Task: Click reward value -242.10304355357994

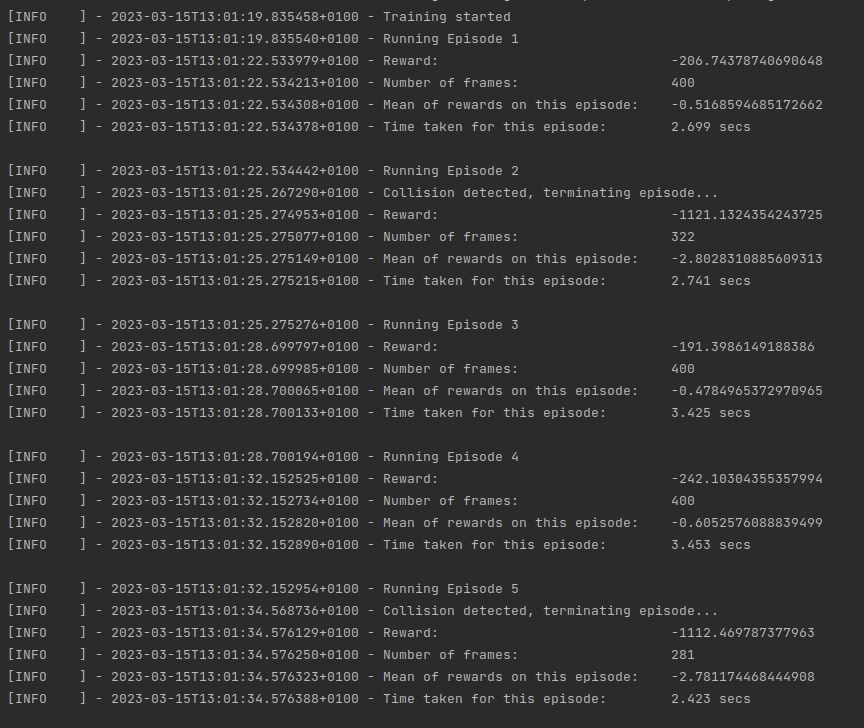Action: (747, 479)
